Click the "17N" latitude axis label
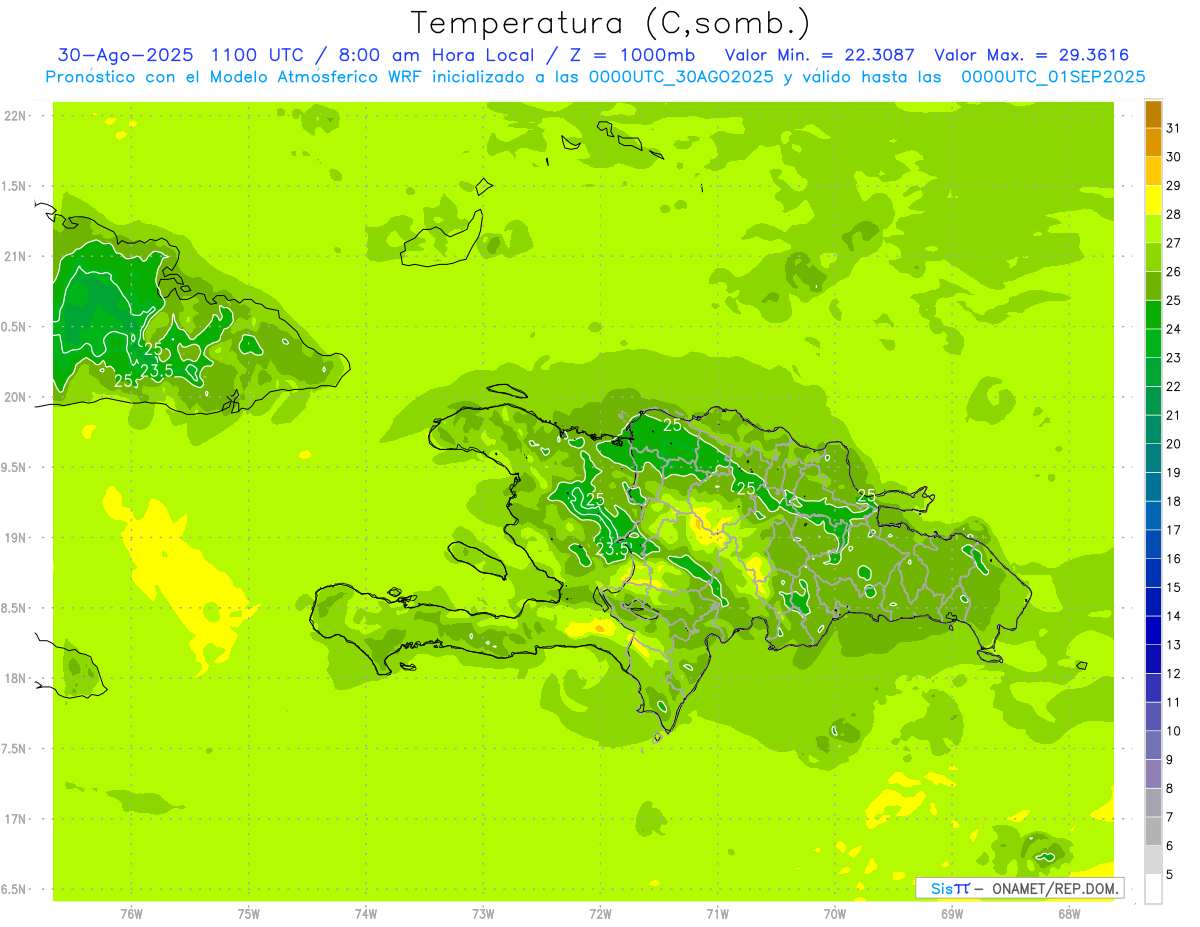This screenshot has height=927, width=1200. coord(14,819)
